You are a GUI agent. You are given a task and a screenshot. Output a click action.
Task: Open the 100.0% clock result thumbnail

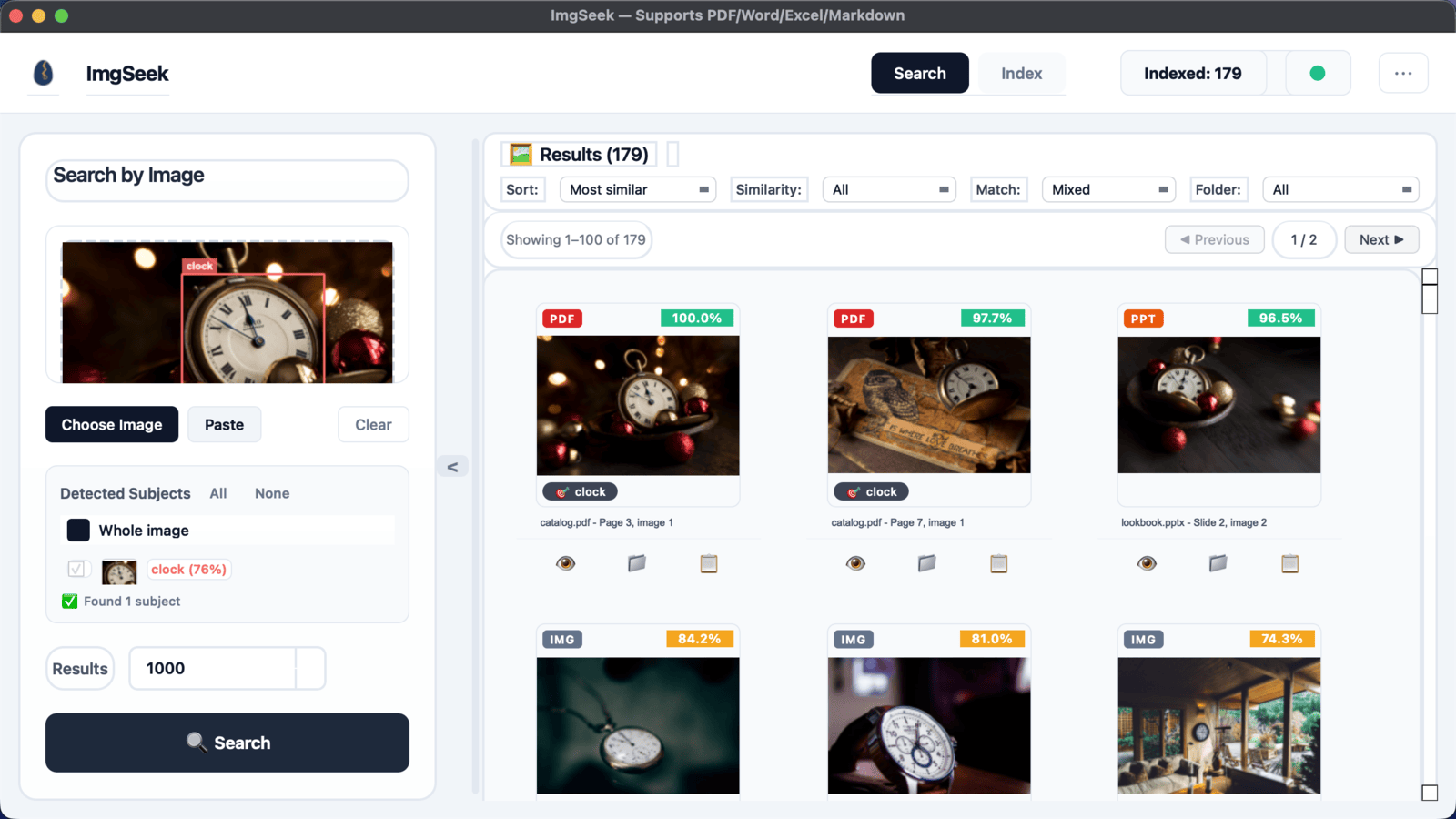point(638,405)
